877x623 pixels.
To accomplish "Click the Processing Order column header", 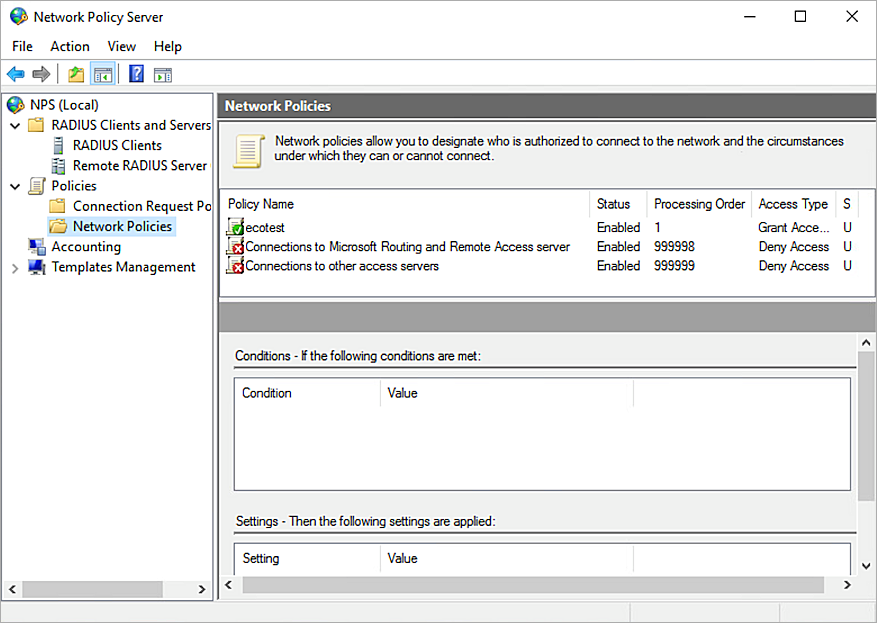I will (x=698, y=204).
